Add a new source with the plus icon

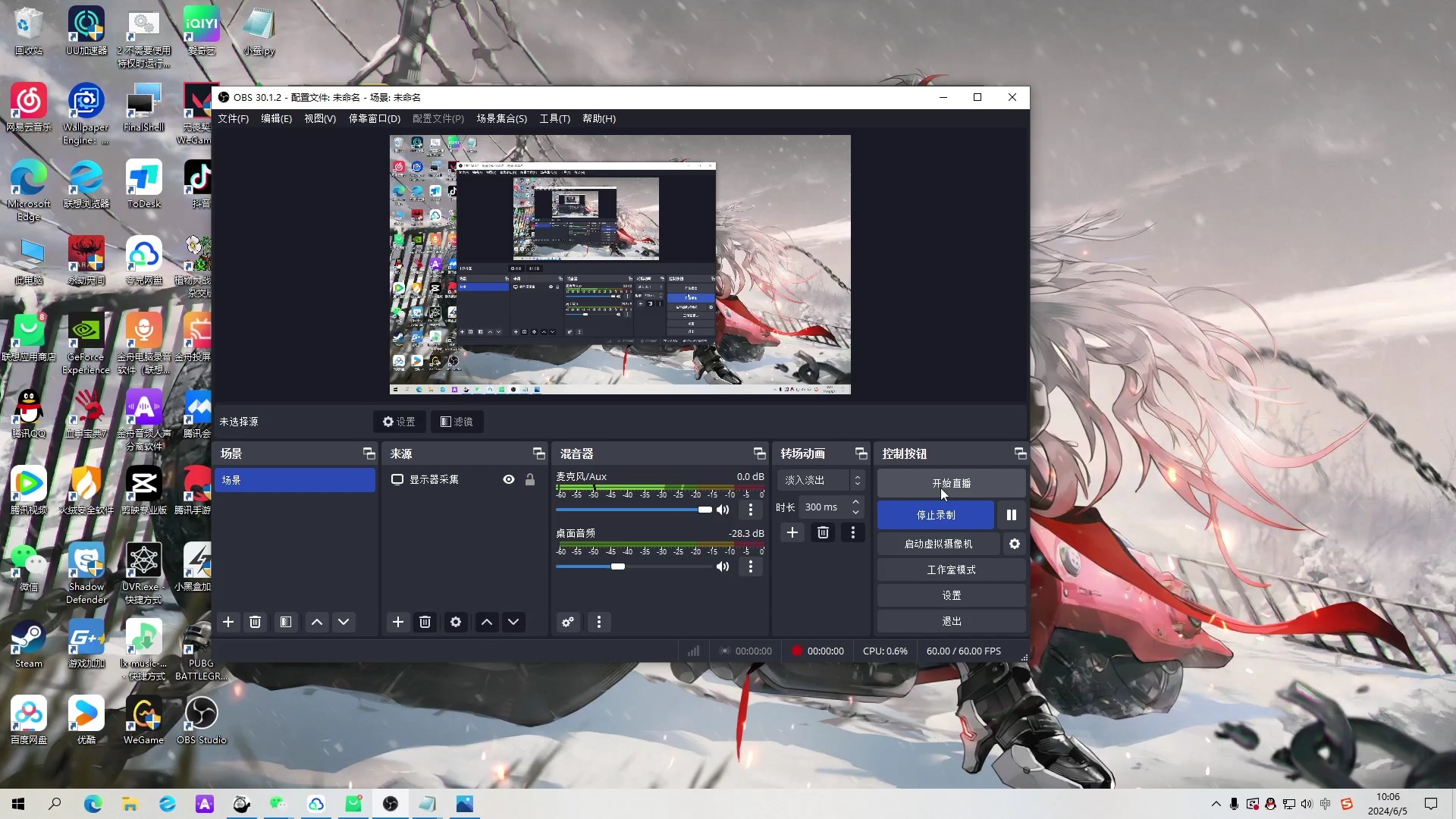coord(398,622)
